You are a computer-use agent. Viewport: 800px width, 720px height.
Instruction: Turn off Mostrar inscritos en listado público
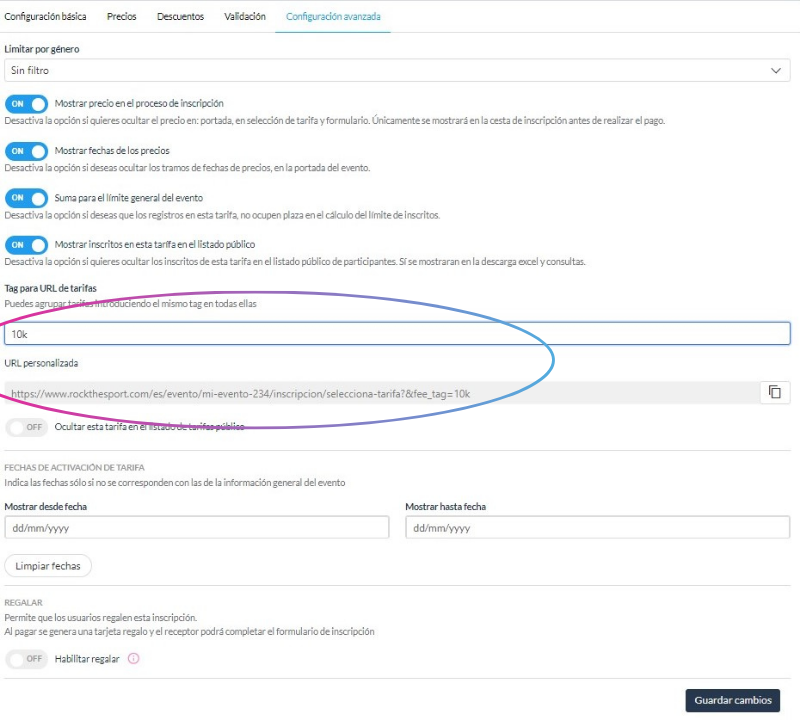27,245
